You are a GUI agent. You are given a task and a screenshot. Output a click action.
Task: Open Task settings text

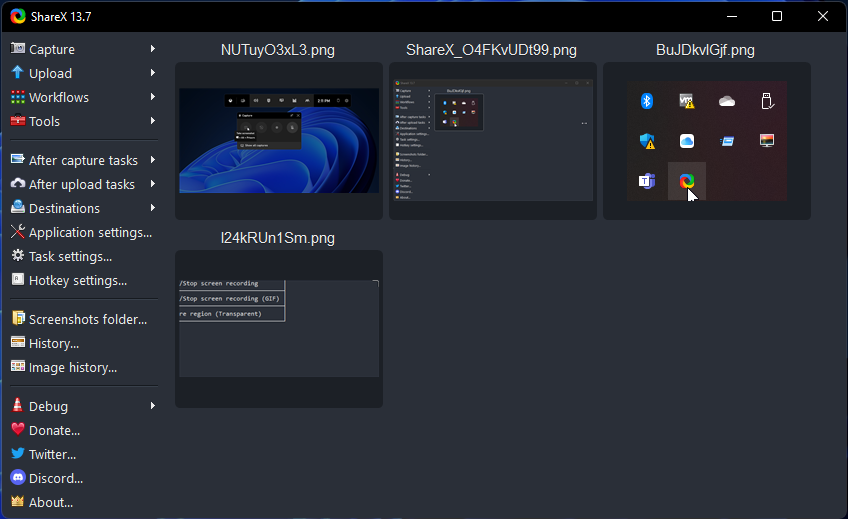click(70, 257)
